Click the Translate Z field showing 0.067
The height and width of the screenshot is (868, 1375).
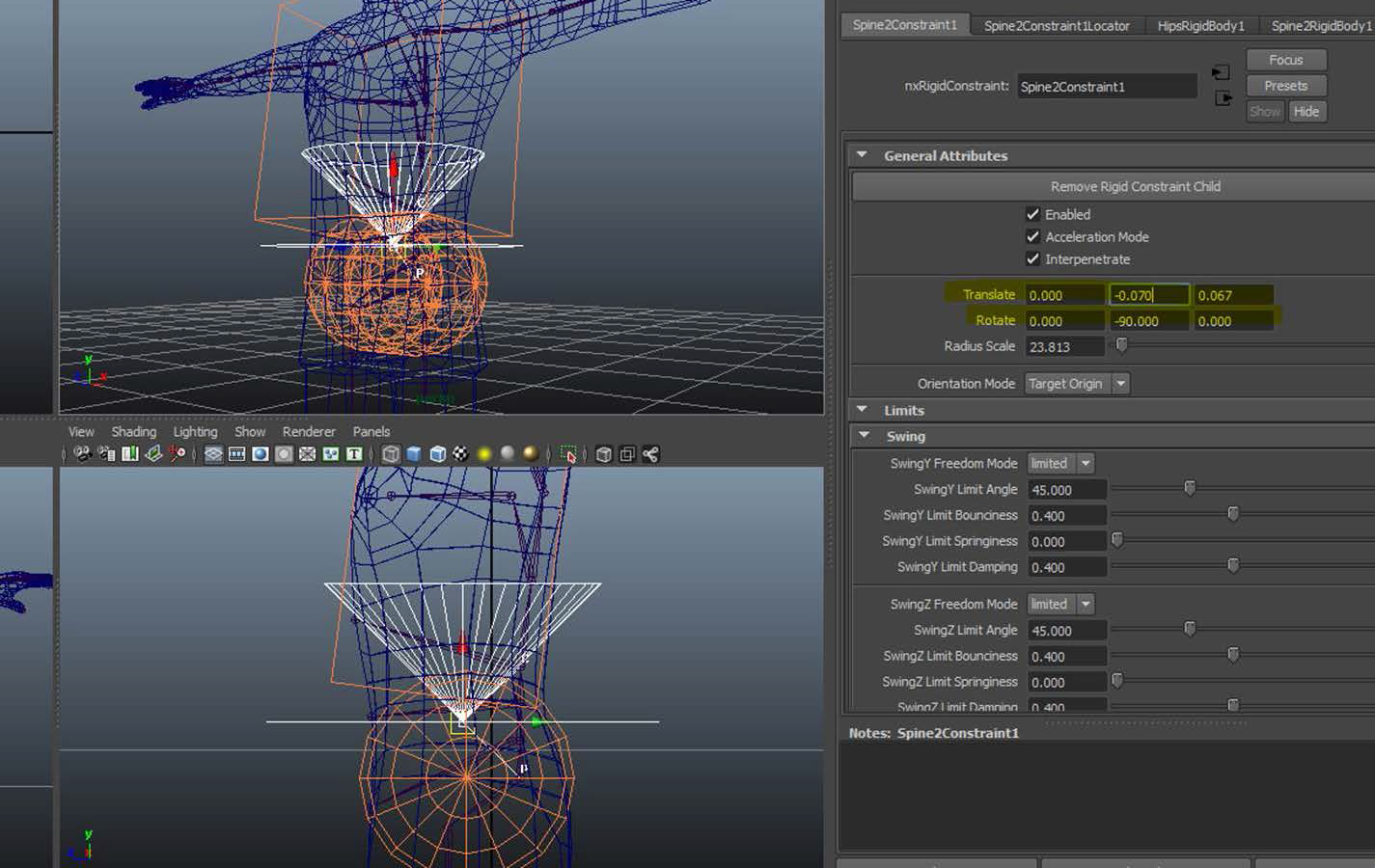click(1233, 295)
